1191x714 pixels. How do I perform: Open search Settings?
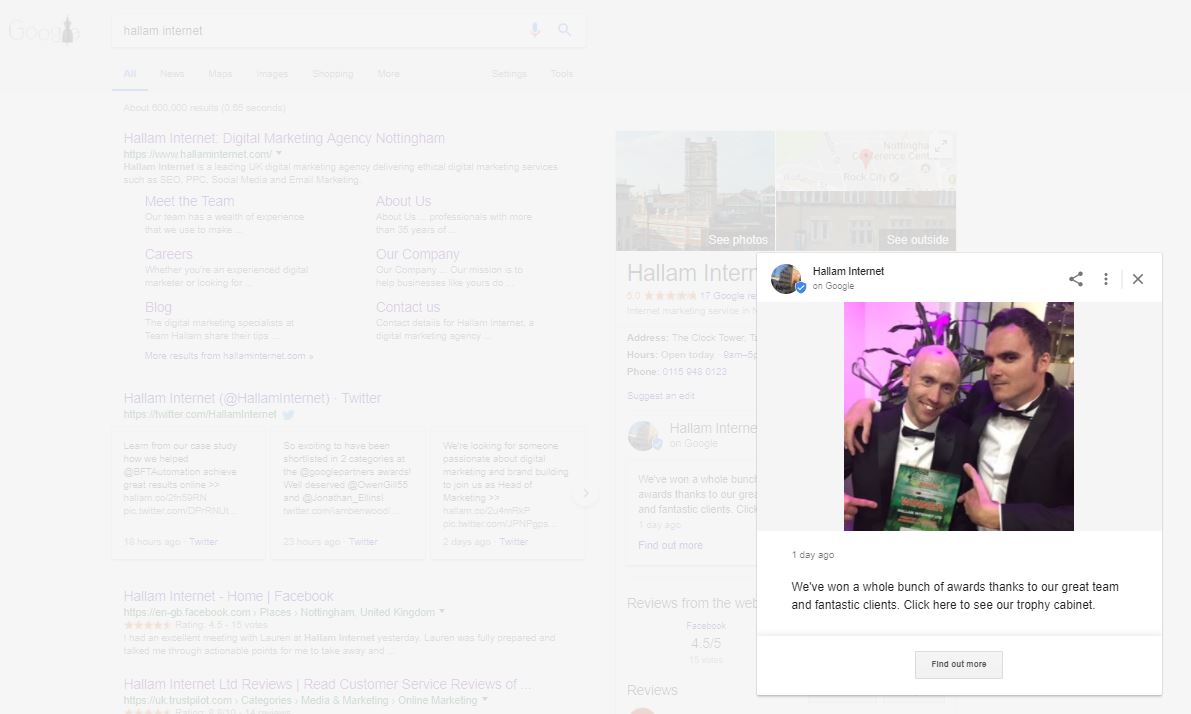pos(509,74)
